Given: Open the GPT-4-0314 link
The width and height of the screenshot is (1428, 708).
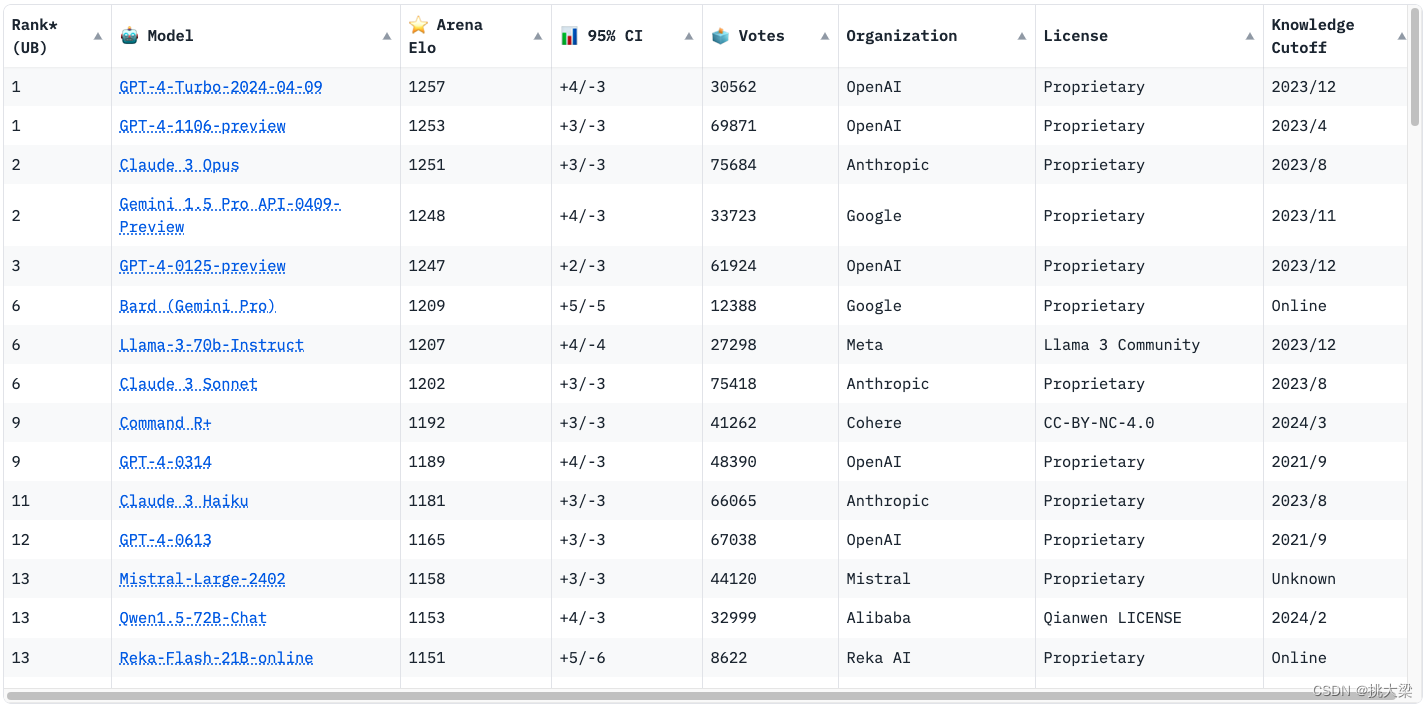Looking at the screenshot, I should point(166,462).
